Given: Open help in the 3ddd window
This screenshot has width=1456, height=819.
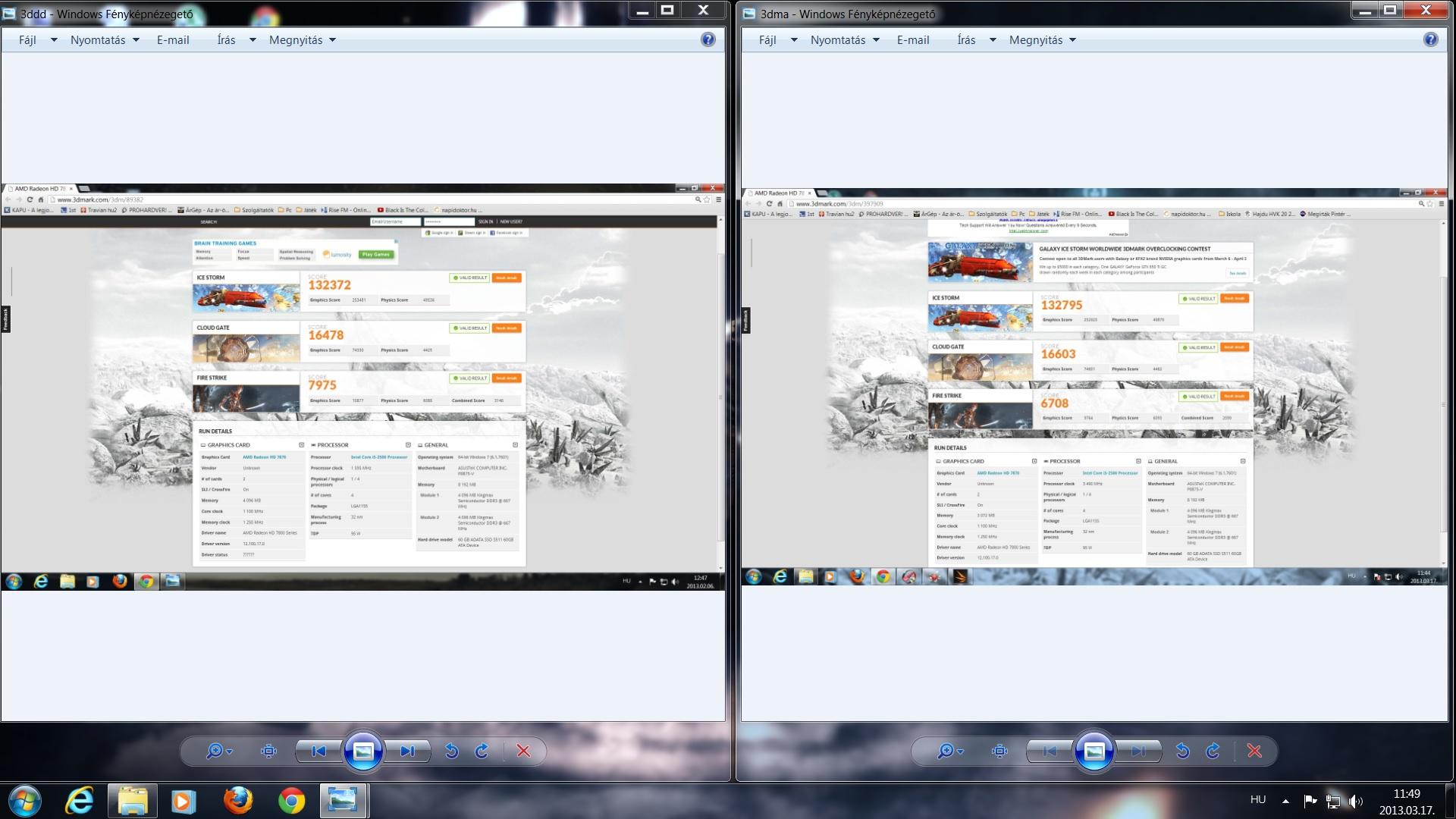Looking at the screenshot, I should point(708,39).
